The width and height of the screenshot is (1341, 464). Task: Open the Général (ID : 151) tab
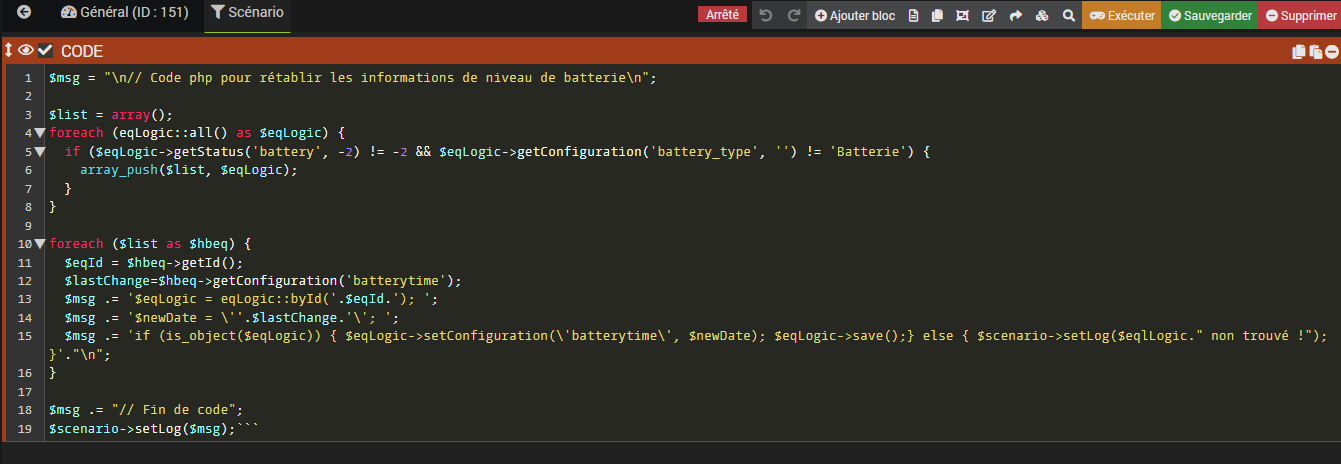point(125,14)
